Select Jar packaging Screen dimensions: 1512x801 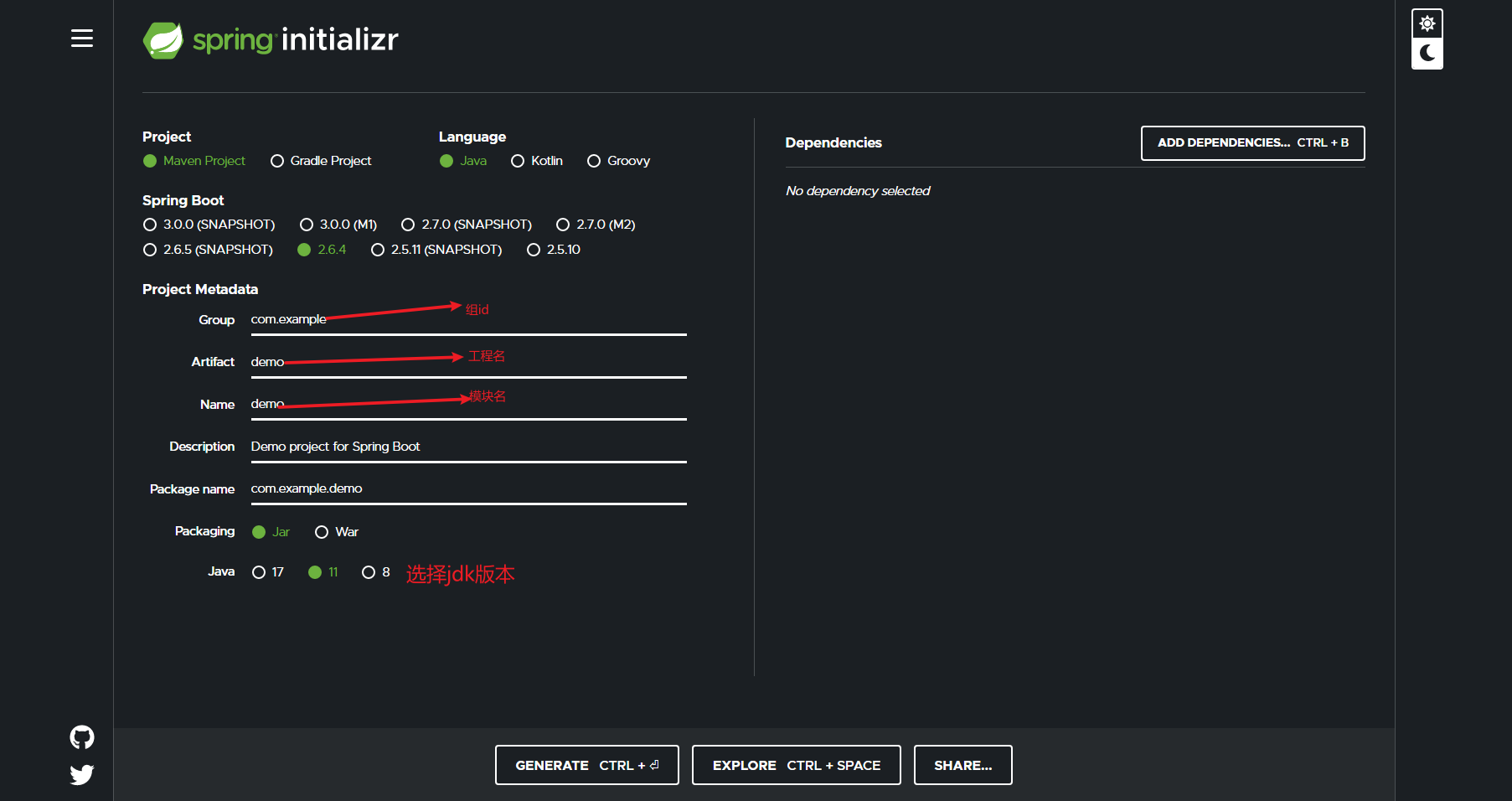click(271, 532)
